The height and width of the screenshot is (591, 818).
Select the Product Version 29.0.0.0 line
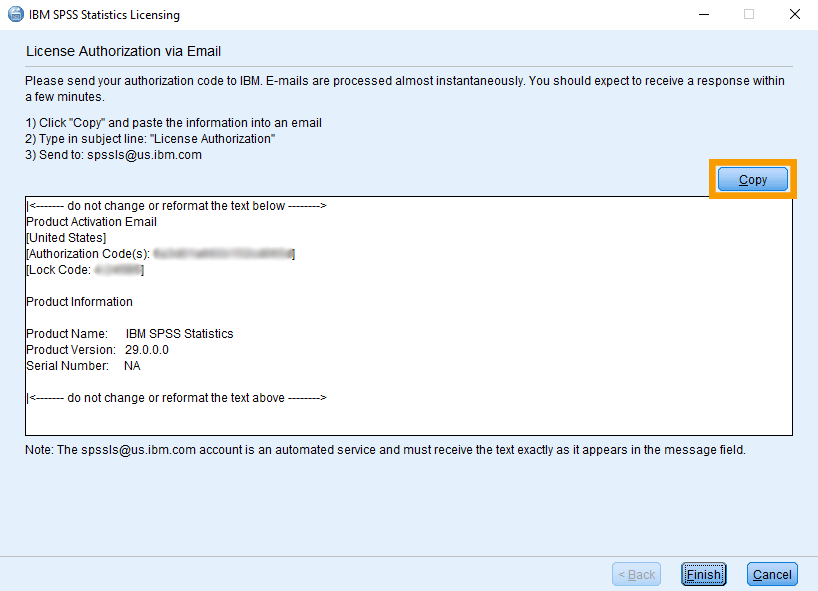(x=98, y=350)
